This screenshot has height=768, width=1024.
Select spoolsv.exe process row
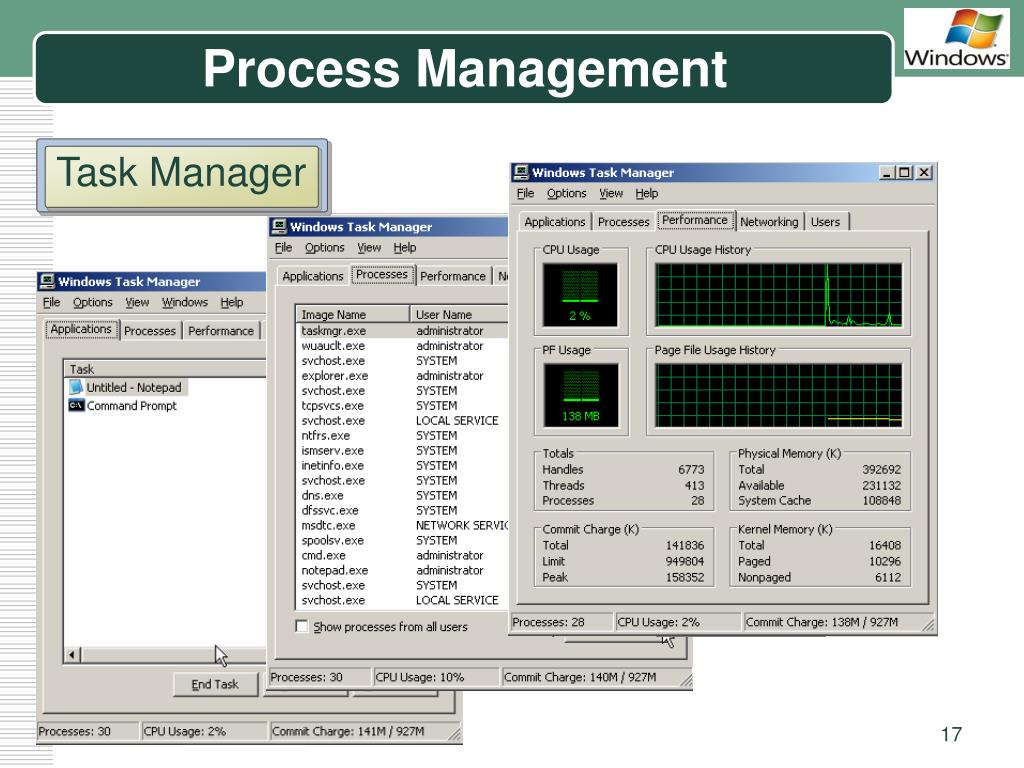point(402,541)
